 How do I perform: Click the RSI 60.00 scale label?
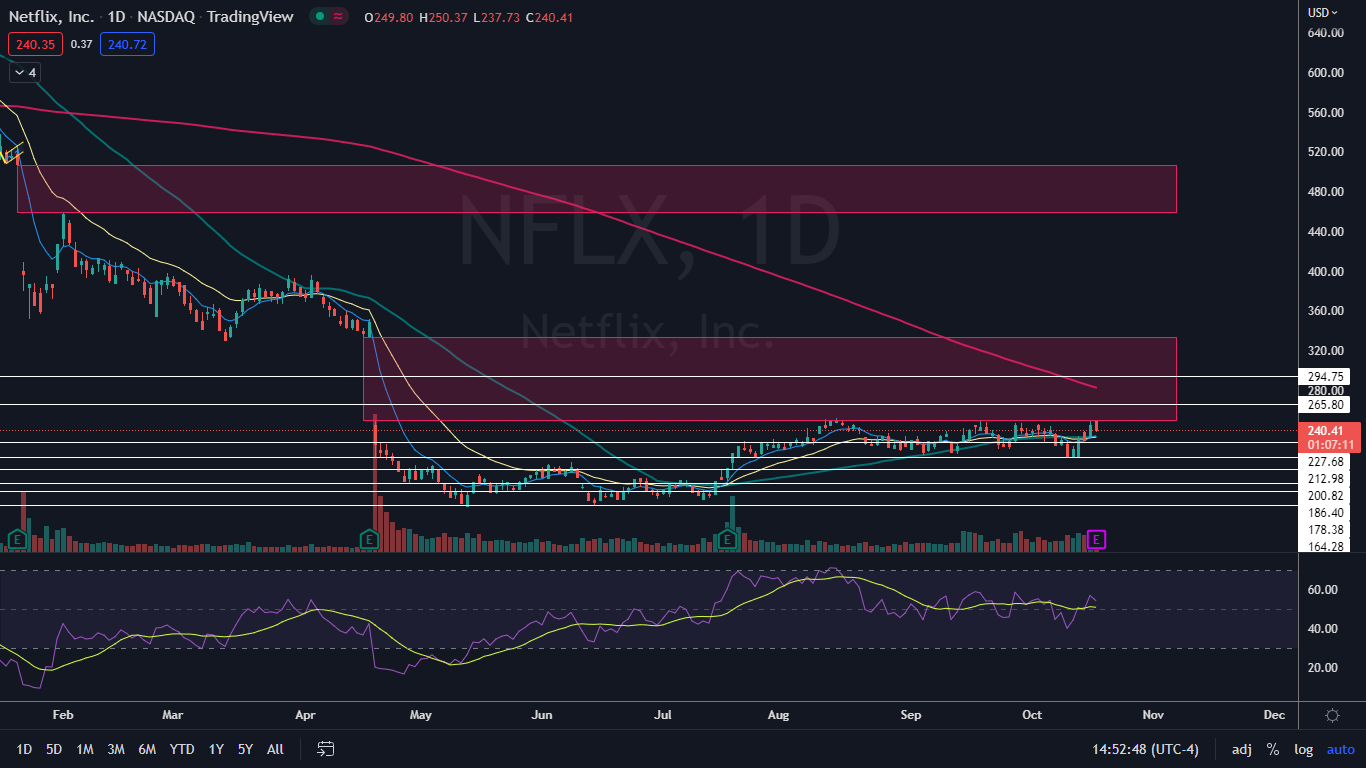[x=1323, y=590]
